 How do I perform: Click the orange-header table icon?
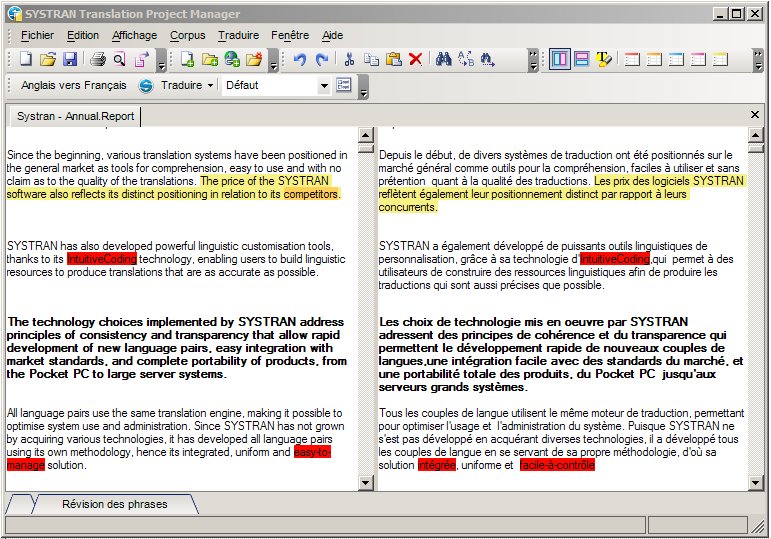[x=654, y=60]
